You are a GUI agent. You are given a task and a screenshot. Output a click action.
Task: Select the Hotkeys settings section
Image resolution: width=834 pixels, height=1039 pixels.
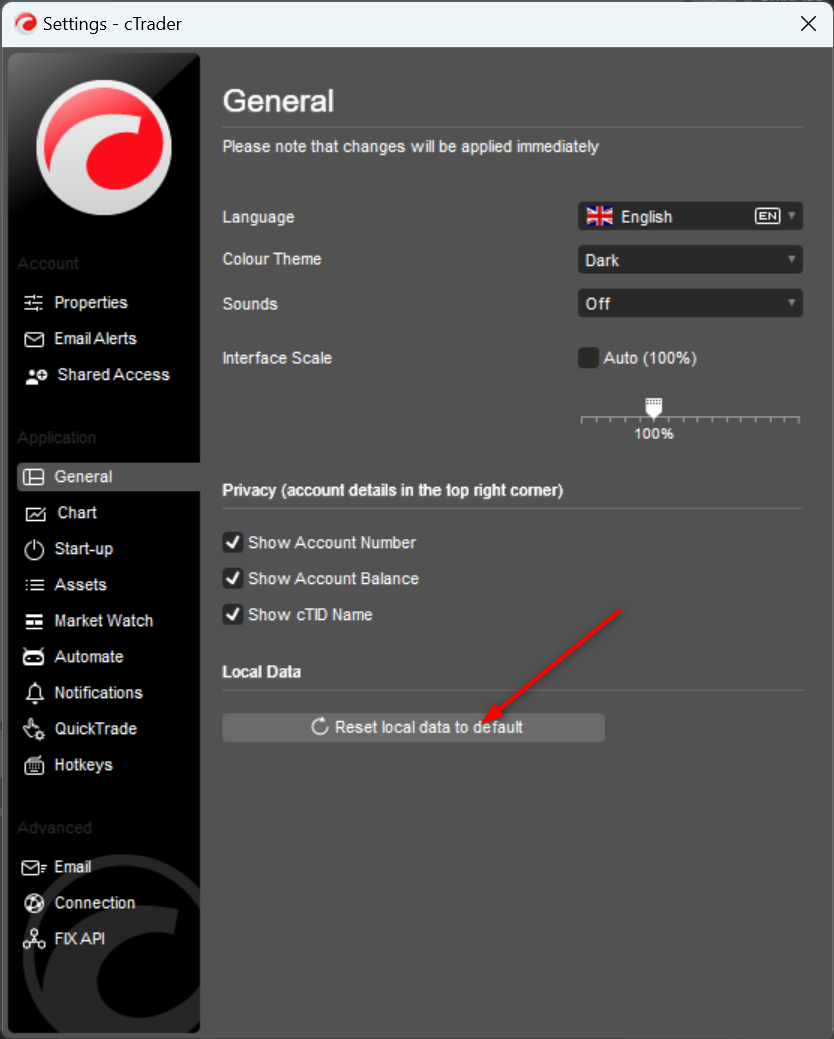(83, 765)
